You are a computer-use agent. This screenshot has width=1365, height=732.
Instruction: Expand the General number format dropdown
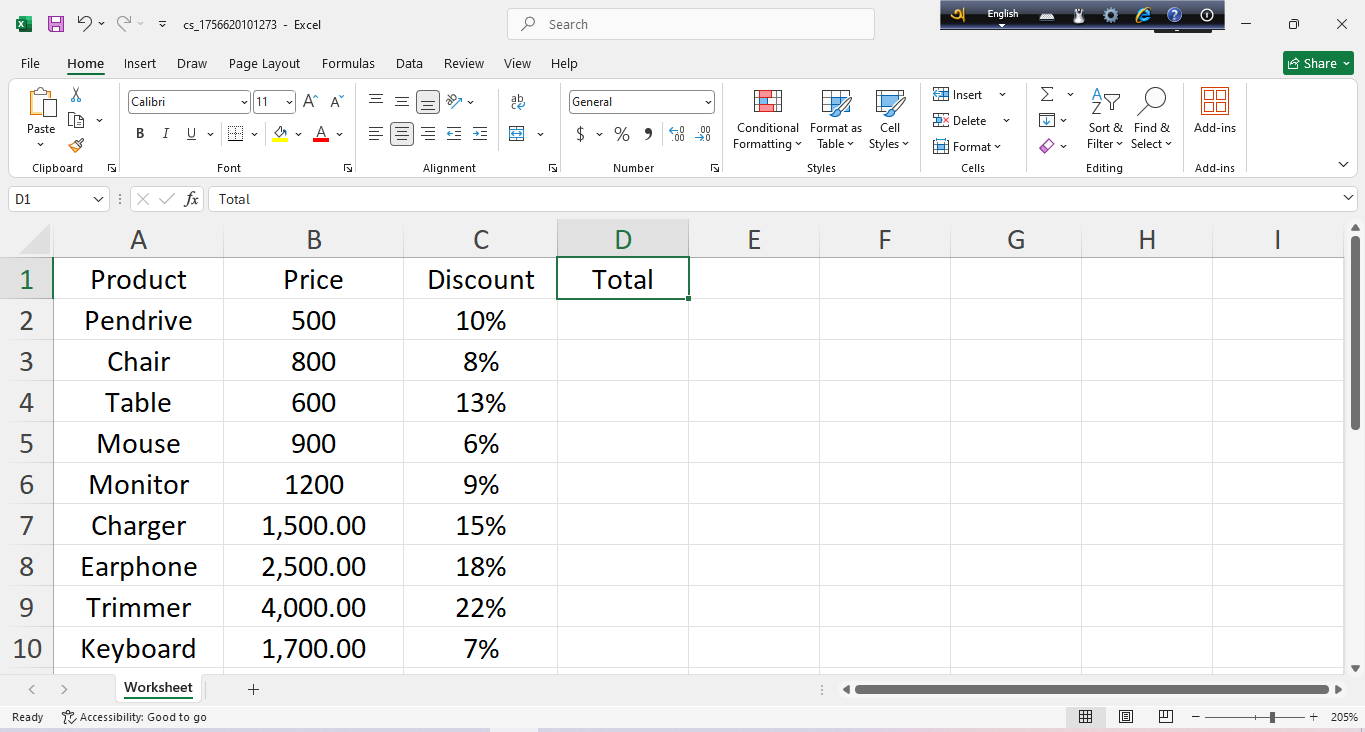[708, 102]
